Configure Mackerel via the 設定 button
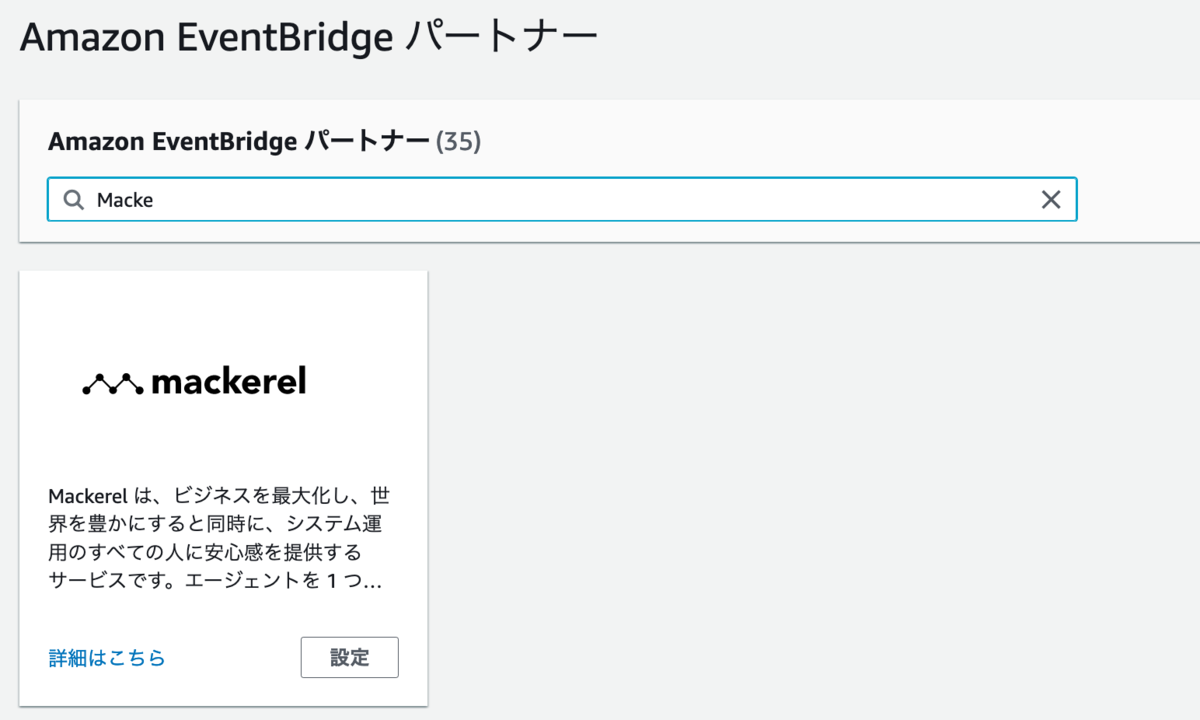The image size is (1200, 720). coord(349,657)
